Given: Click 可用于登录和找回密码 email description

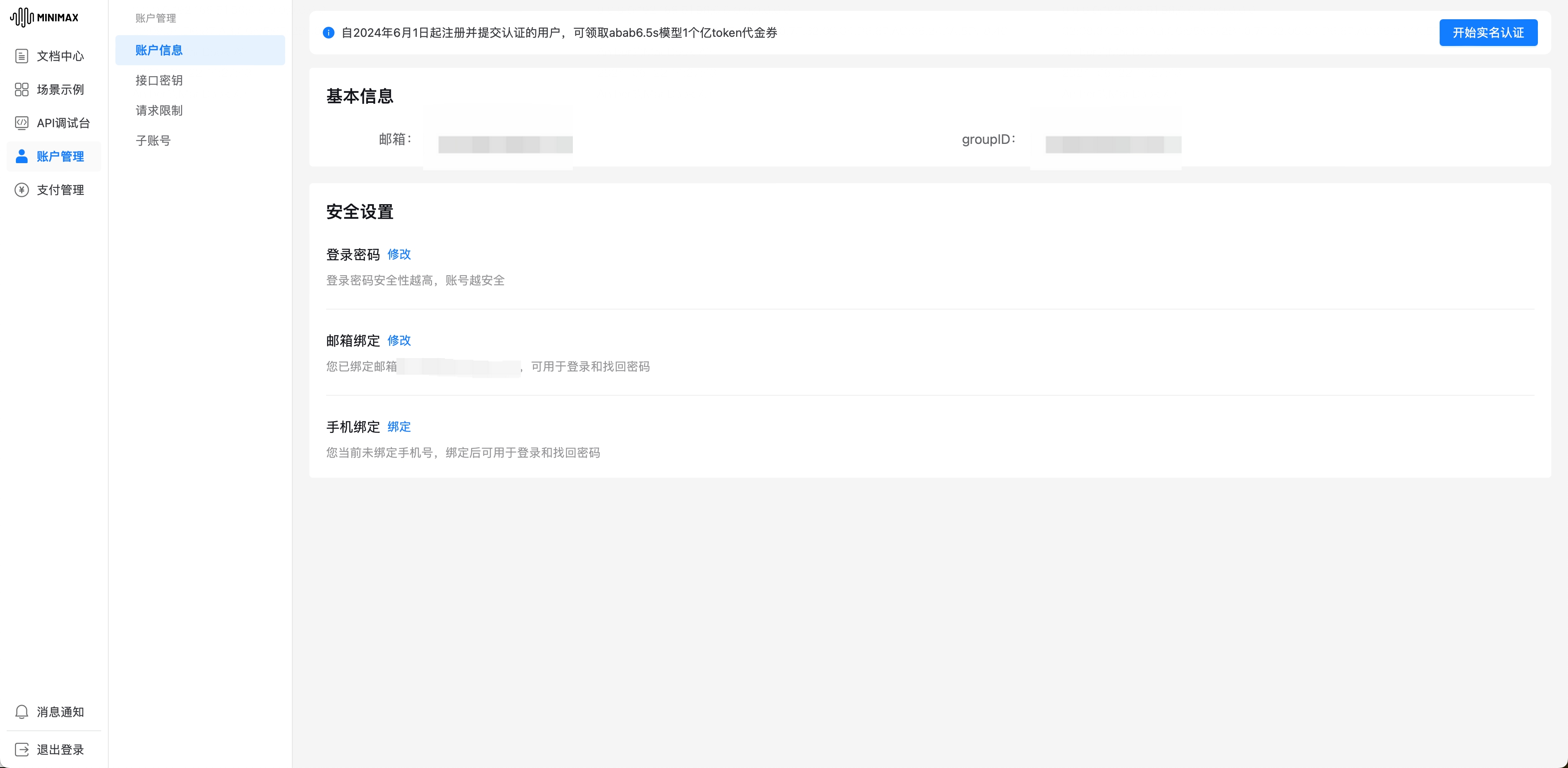Looking at the screenshot, I should [x=590, y=367].
